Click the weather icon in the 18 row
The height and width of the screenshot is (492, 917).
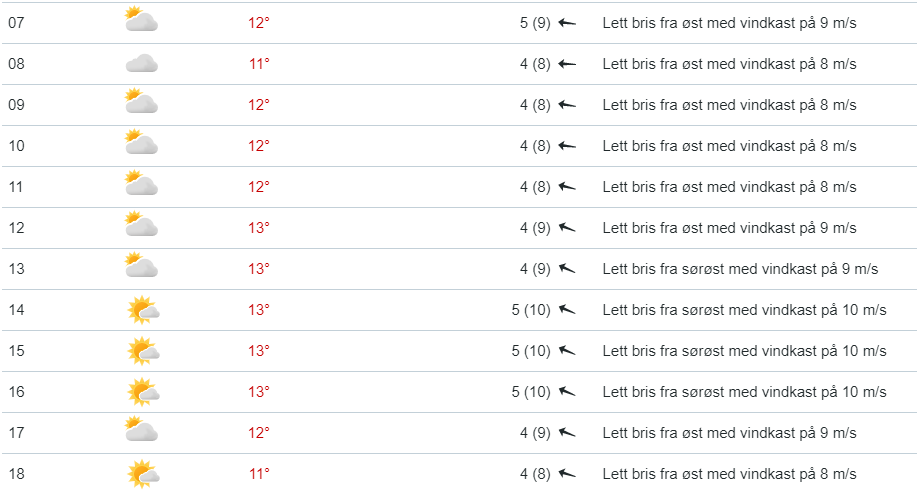click(144, 474)
